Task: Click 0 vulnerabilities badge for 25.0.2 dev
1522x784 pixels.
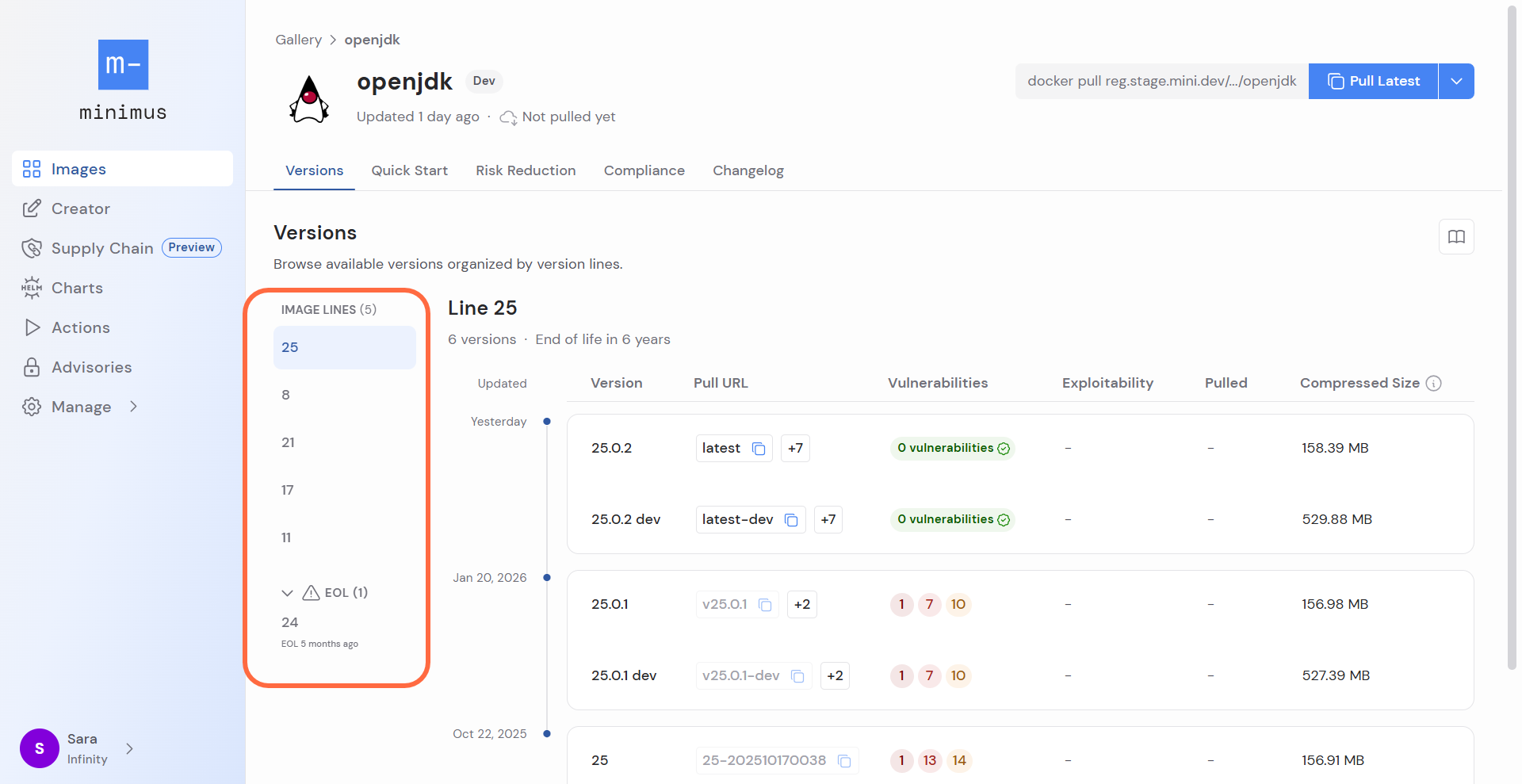Action: 953,519
